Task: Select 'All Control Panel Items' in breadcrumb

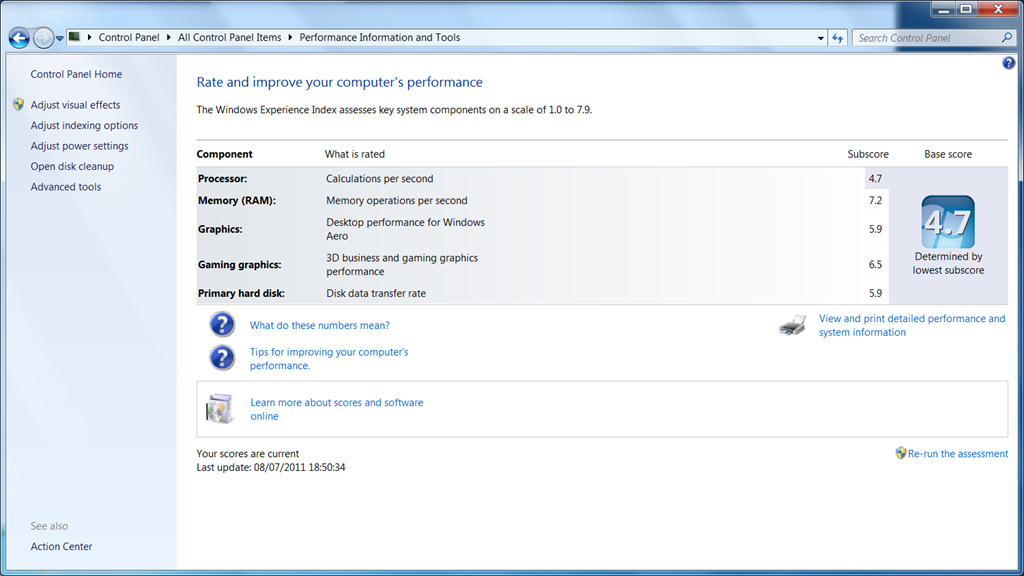Action: 230,38
